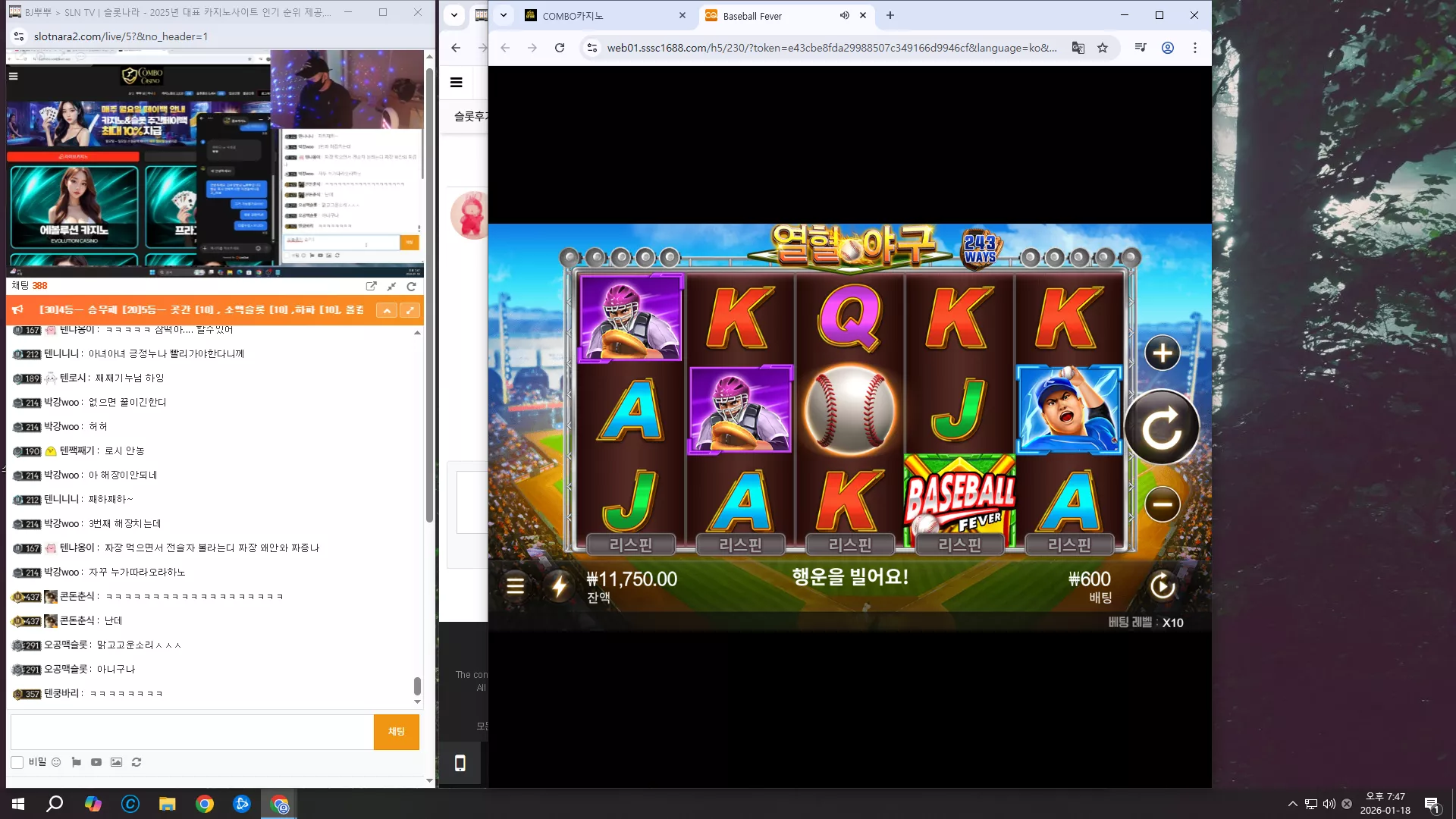Open the COMBO casino stream video
Screen dimensions: 1456x819
point(215,163)
